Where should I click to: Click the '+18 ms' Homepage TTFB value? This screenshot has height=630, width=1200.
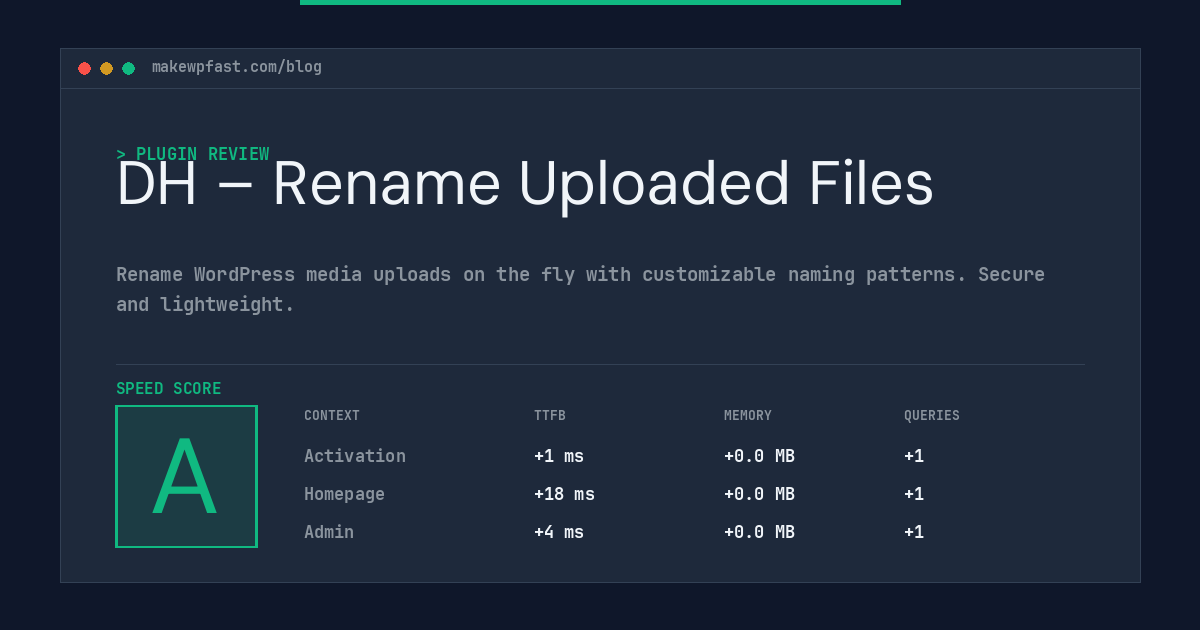point(564,494)
